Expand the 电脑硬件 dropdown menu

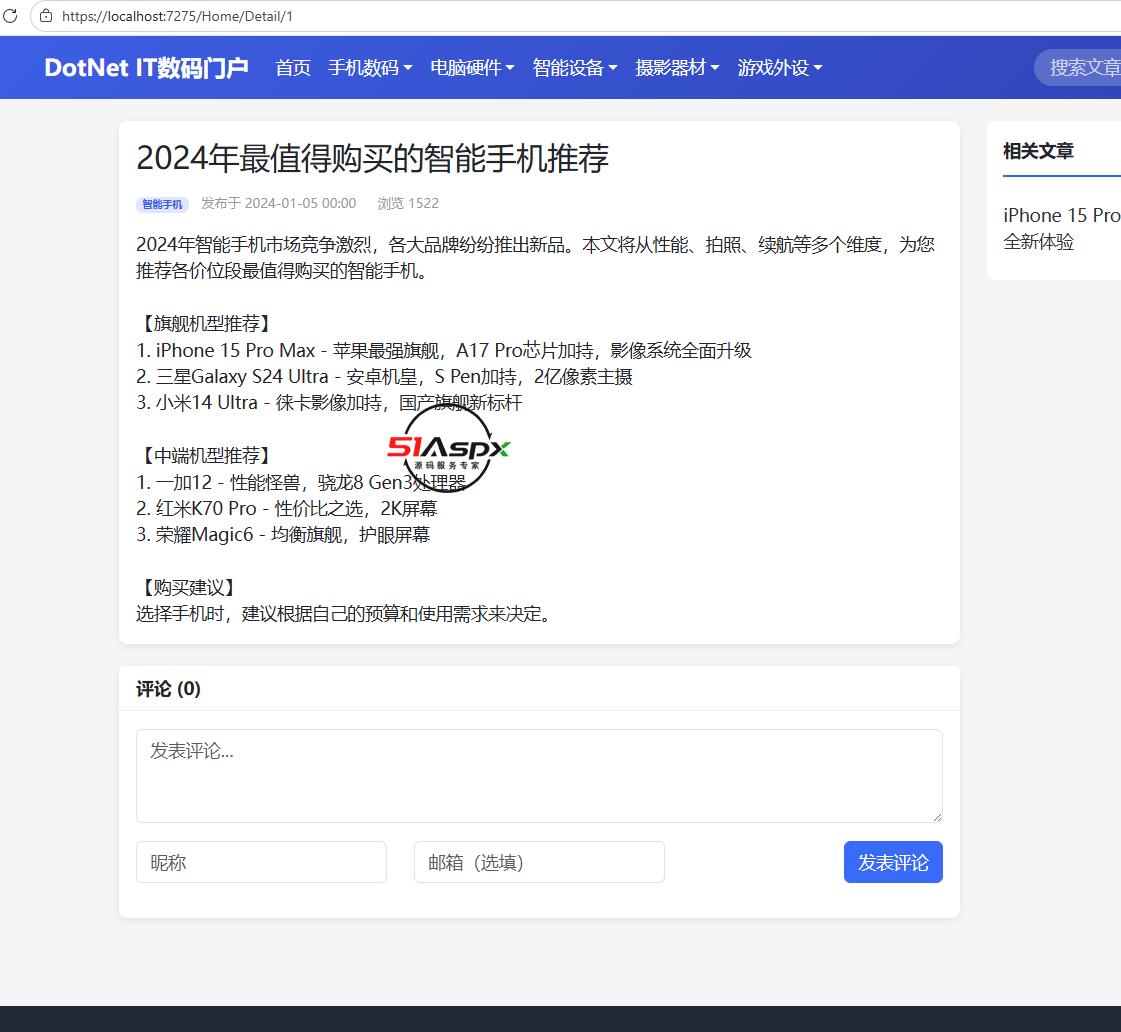[473, 67]
